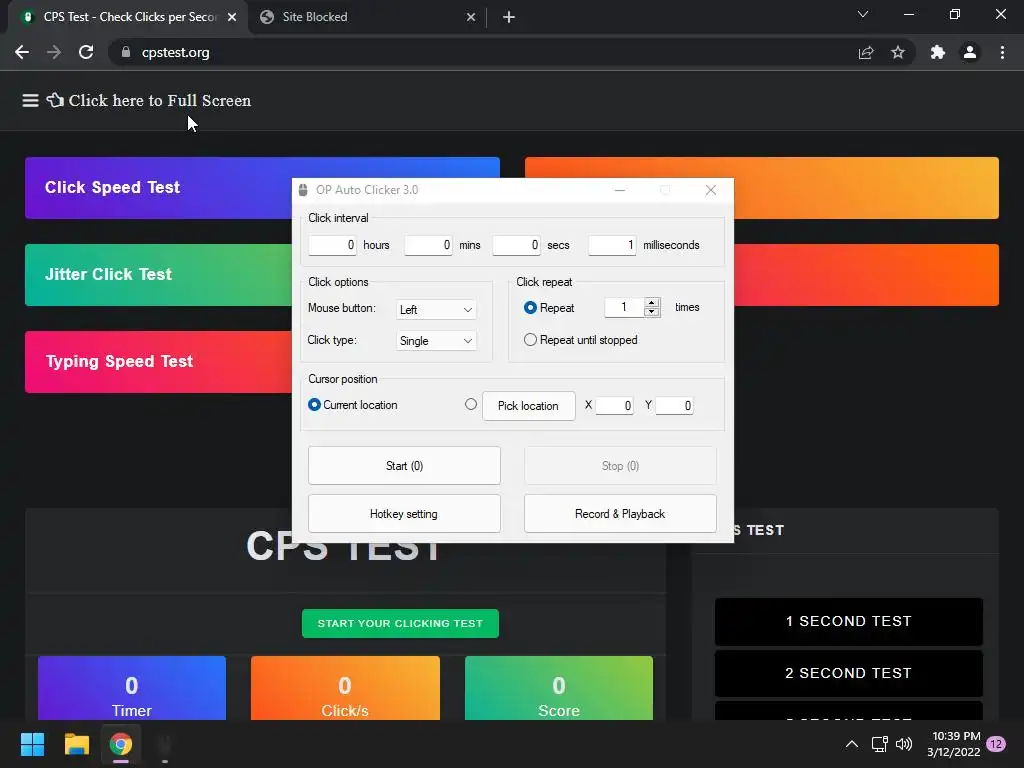The image size is (1024, 768).
Task: Go back in Chrome browser
Action: point(22,52)
